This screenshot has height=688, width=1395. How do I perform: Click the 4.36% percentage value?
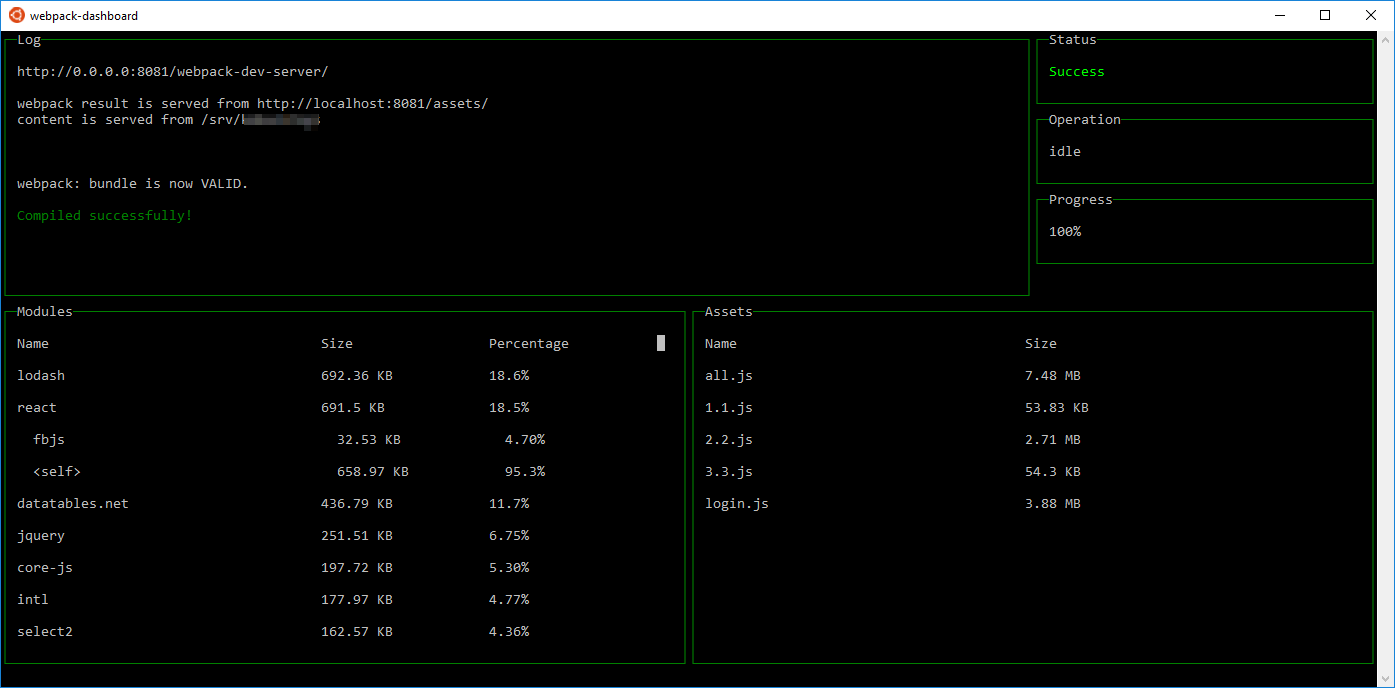pos(509,632)
